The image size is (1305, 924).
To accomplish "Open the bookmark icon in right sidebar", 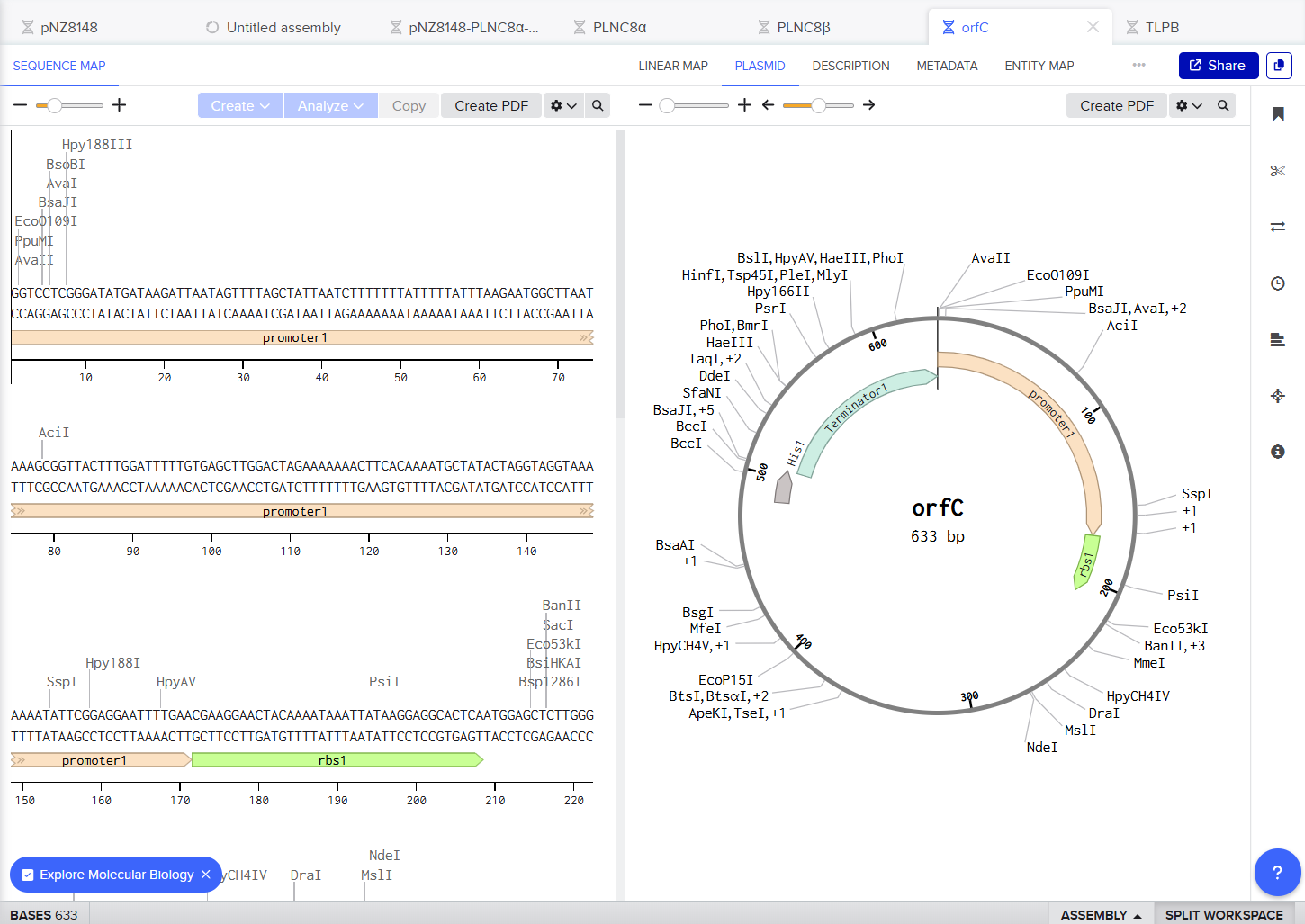I will click(x=1278, y=114).
